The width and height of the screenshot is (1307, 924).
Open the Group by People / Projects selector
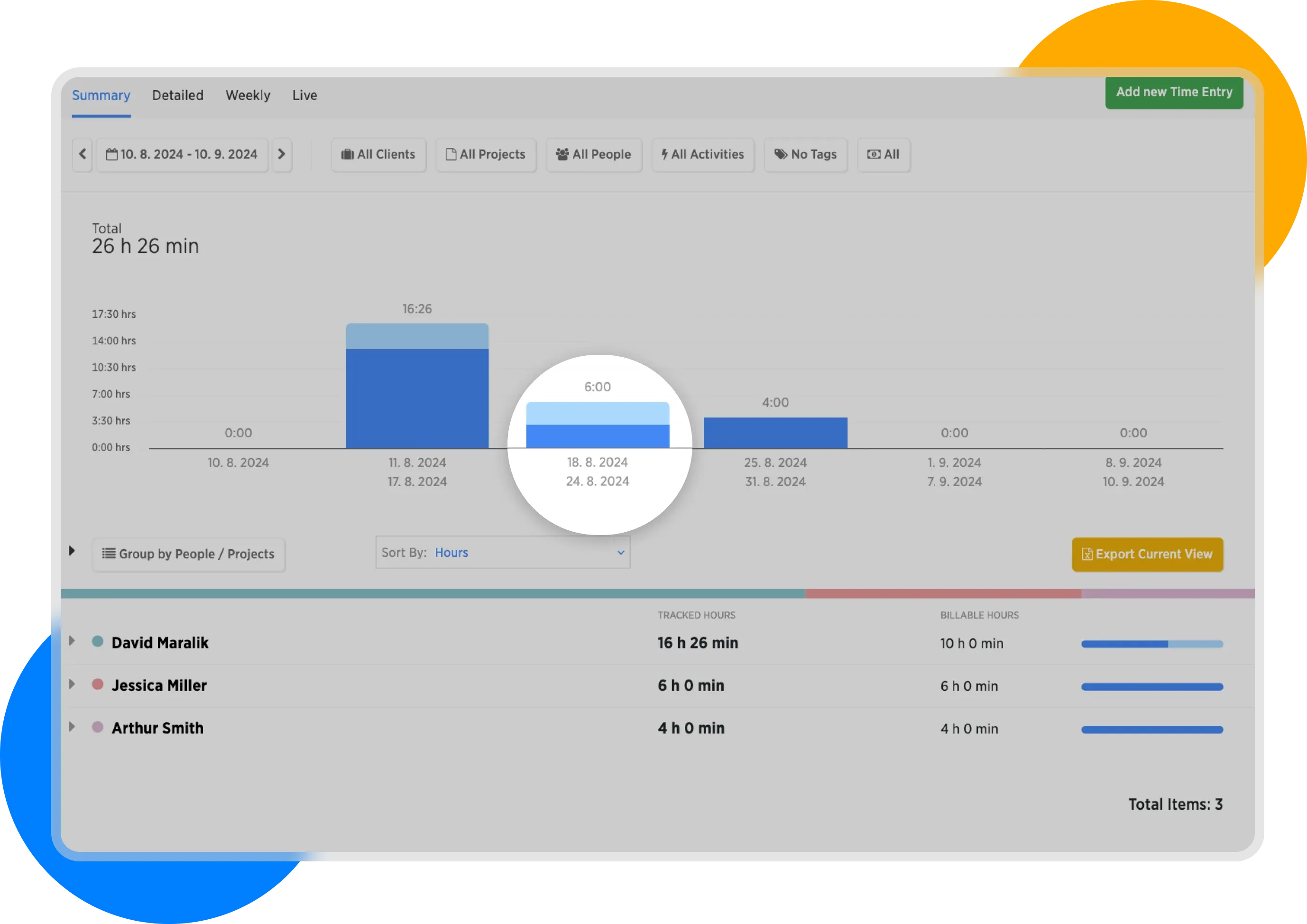[x=188, y=554]
